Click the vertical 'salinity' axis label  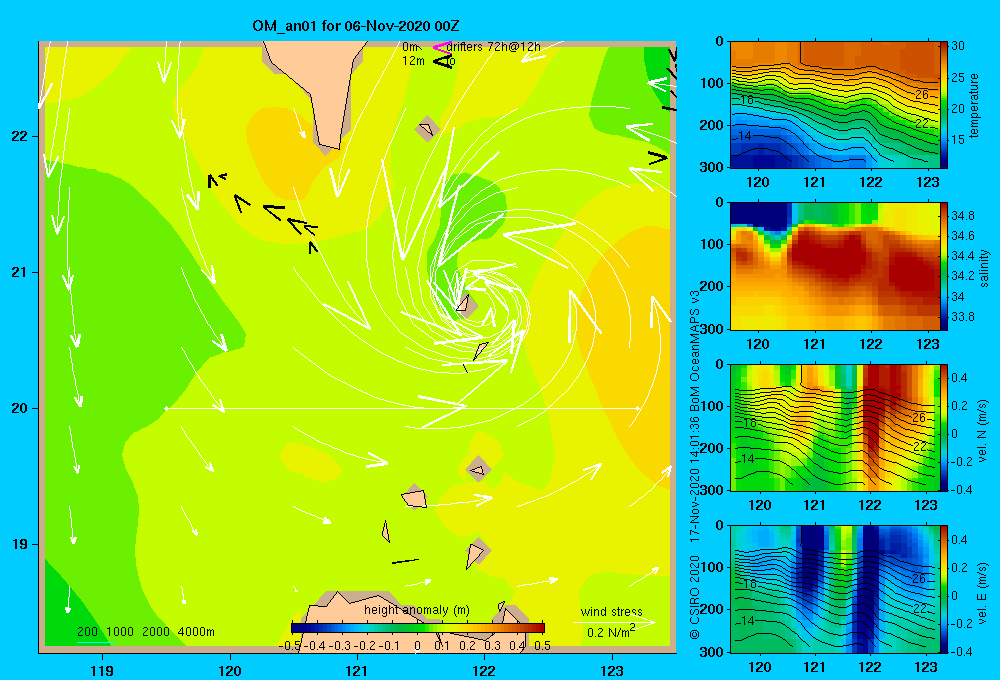tap(983, 268)
